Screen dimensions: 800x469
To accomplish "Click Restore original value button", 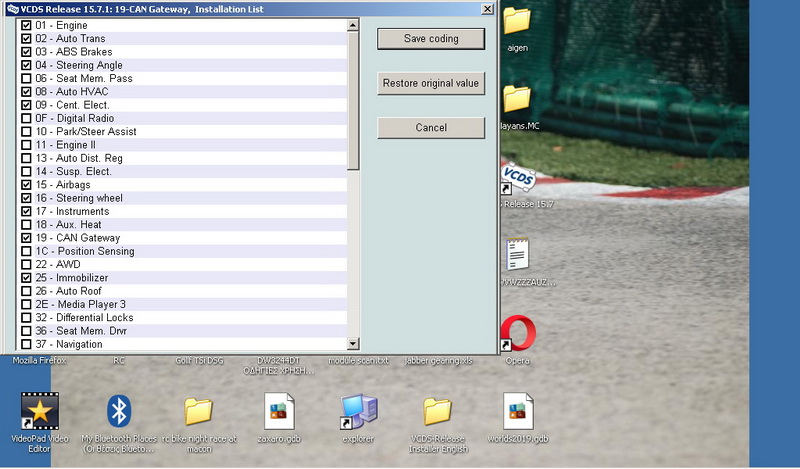I will (x=431, y=83).
